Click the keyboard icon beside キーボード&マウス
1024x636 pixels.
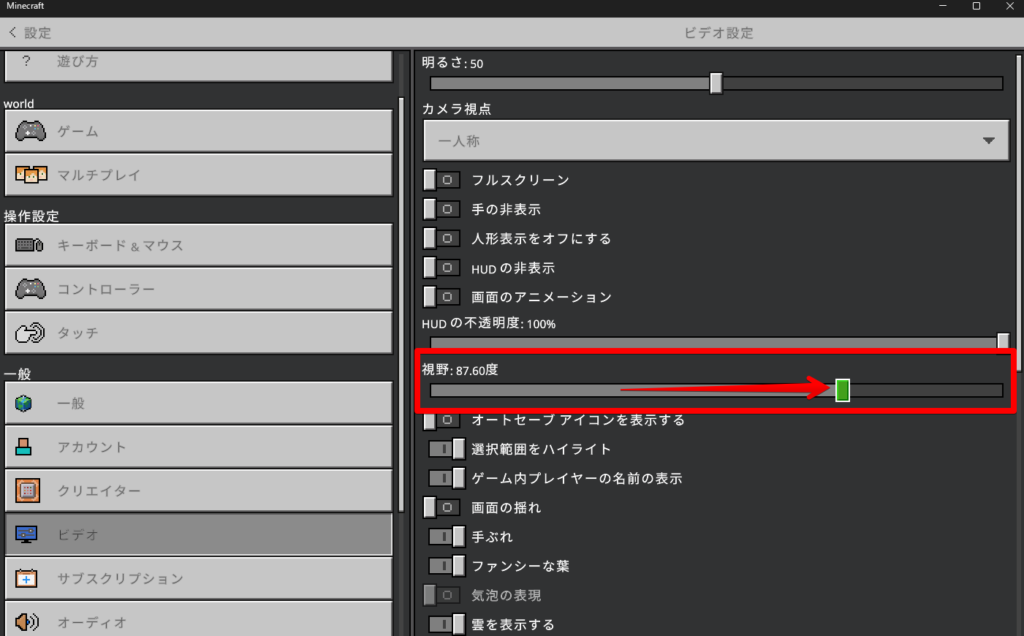(x=29, y=245)
